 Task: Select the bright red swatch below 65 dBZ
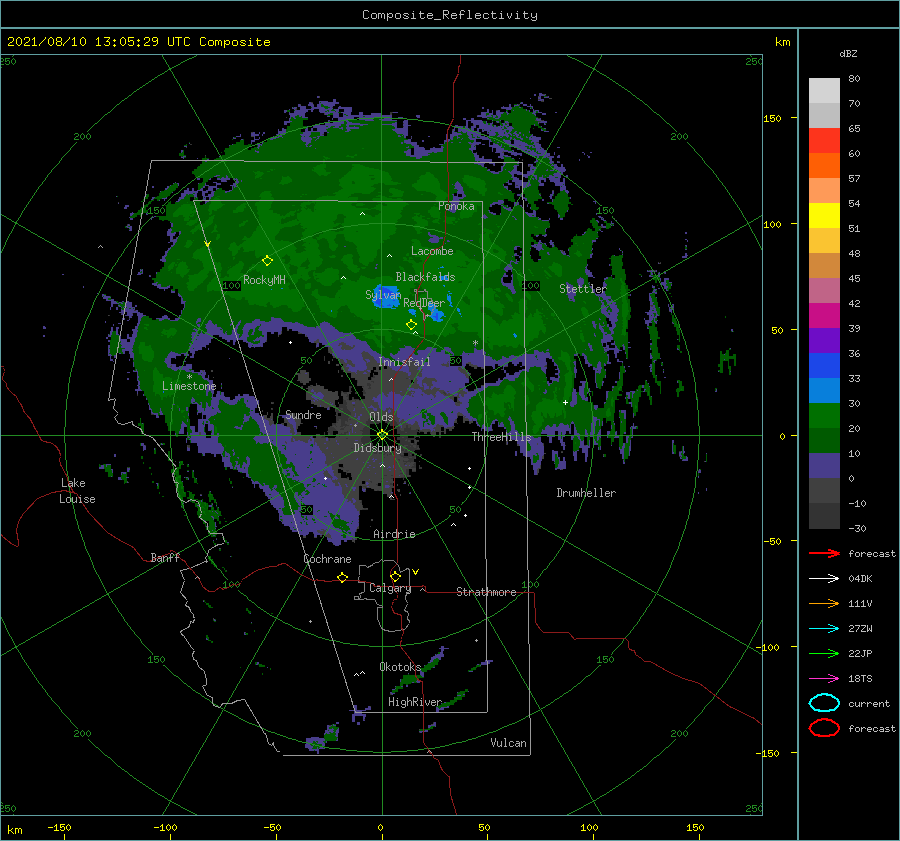824,141
